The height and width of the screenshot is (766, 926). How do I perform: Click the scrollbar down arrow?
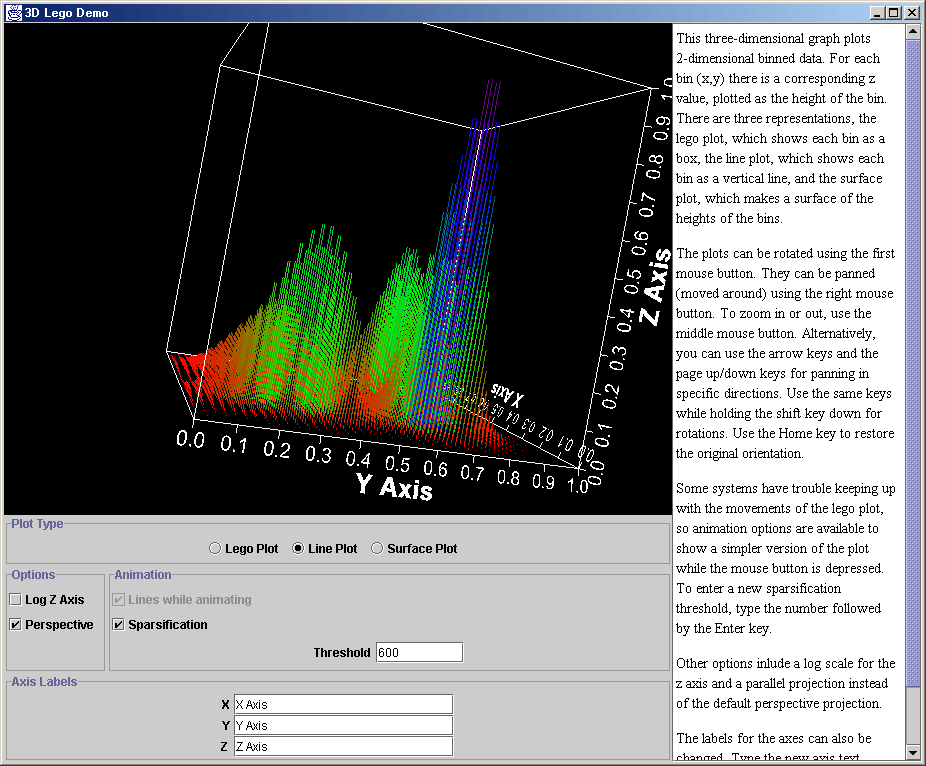913,753
